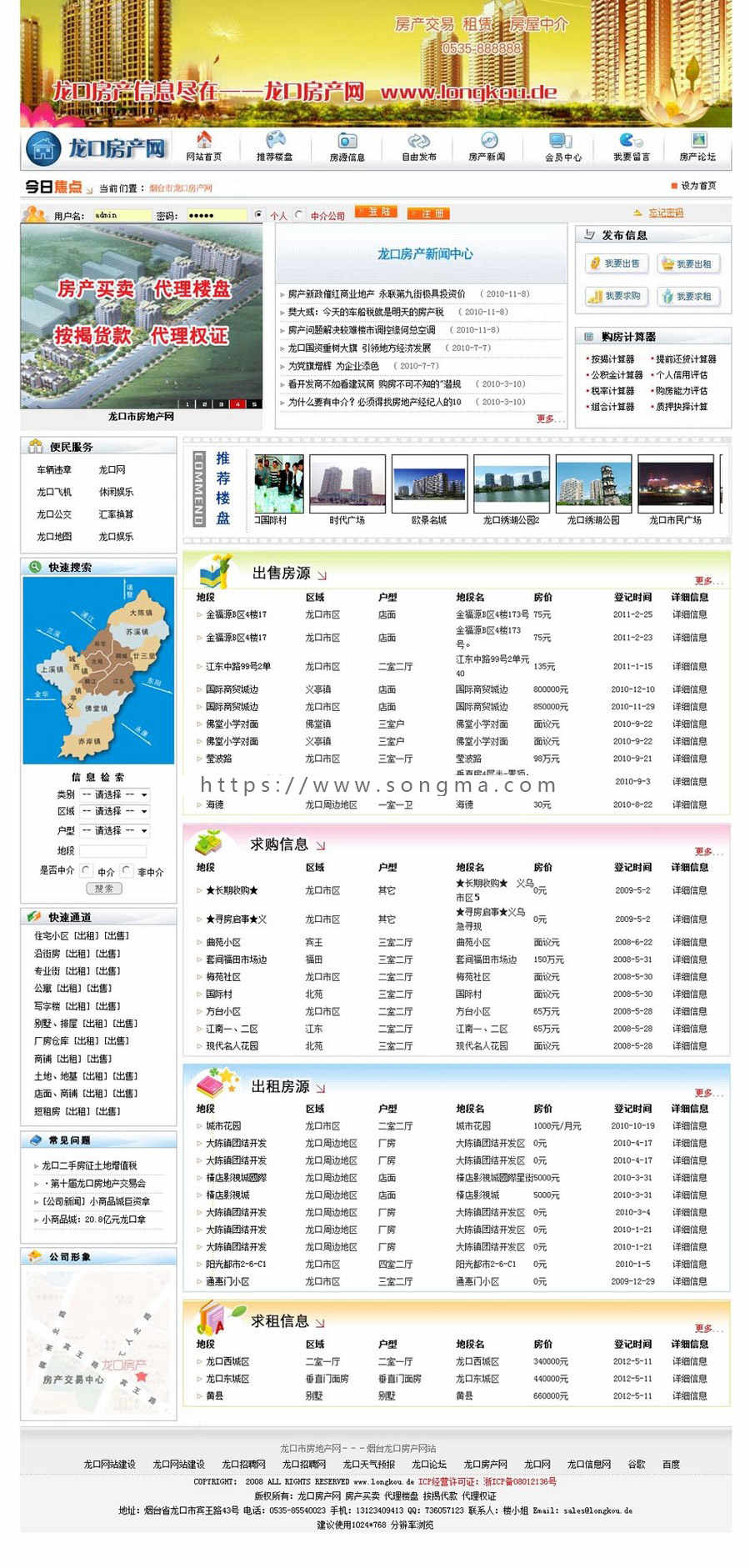This screenshot has width=750, height=1568.
Task: Click the arrow icon beside 出租房源
Action: click(321, 1089)
